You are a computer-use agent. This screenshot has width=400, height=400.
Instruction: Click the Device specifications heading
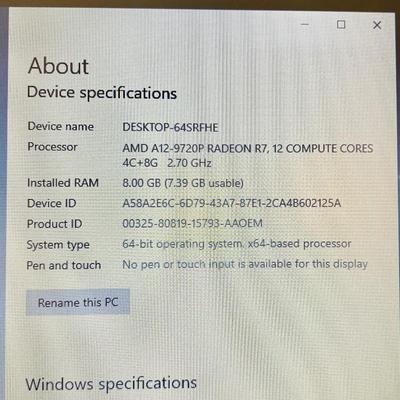point(102,93)
